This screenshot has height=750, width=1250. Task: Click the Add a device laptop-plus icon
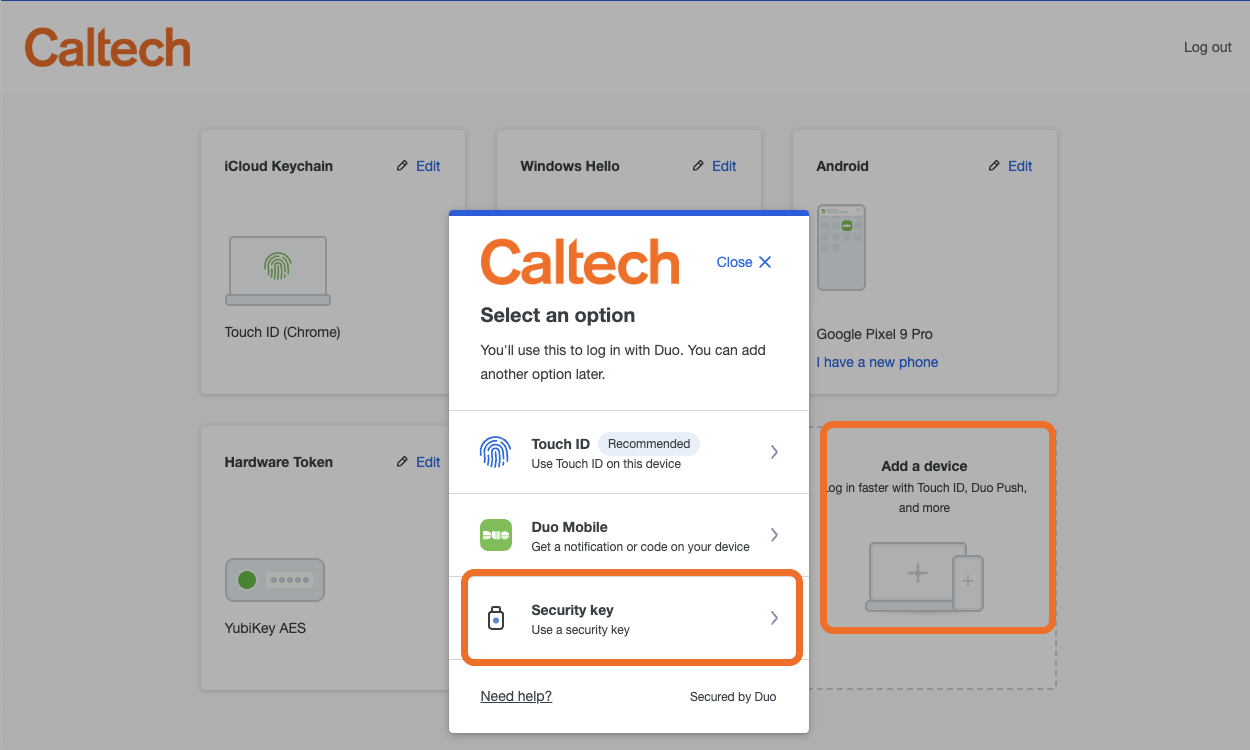point(925,576)
